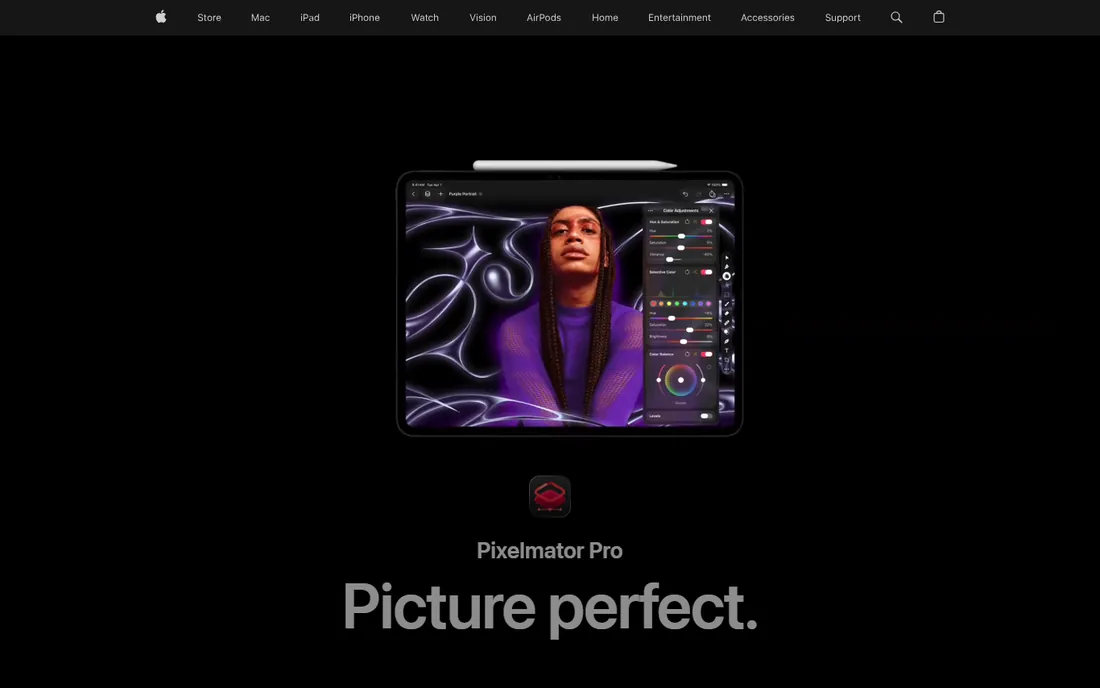The image size is (1100, 688).
Task: Go to the Entertainment link
Action: pyautogui.click(x=679, y=18)
